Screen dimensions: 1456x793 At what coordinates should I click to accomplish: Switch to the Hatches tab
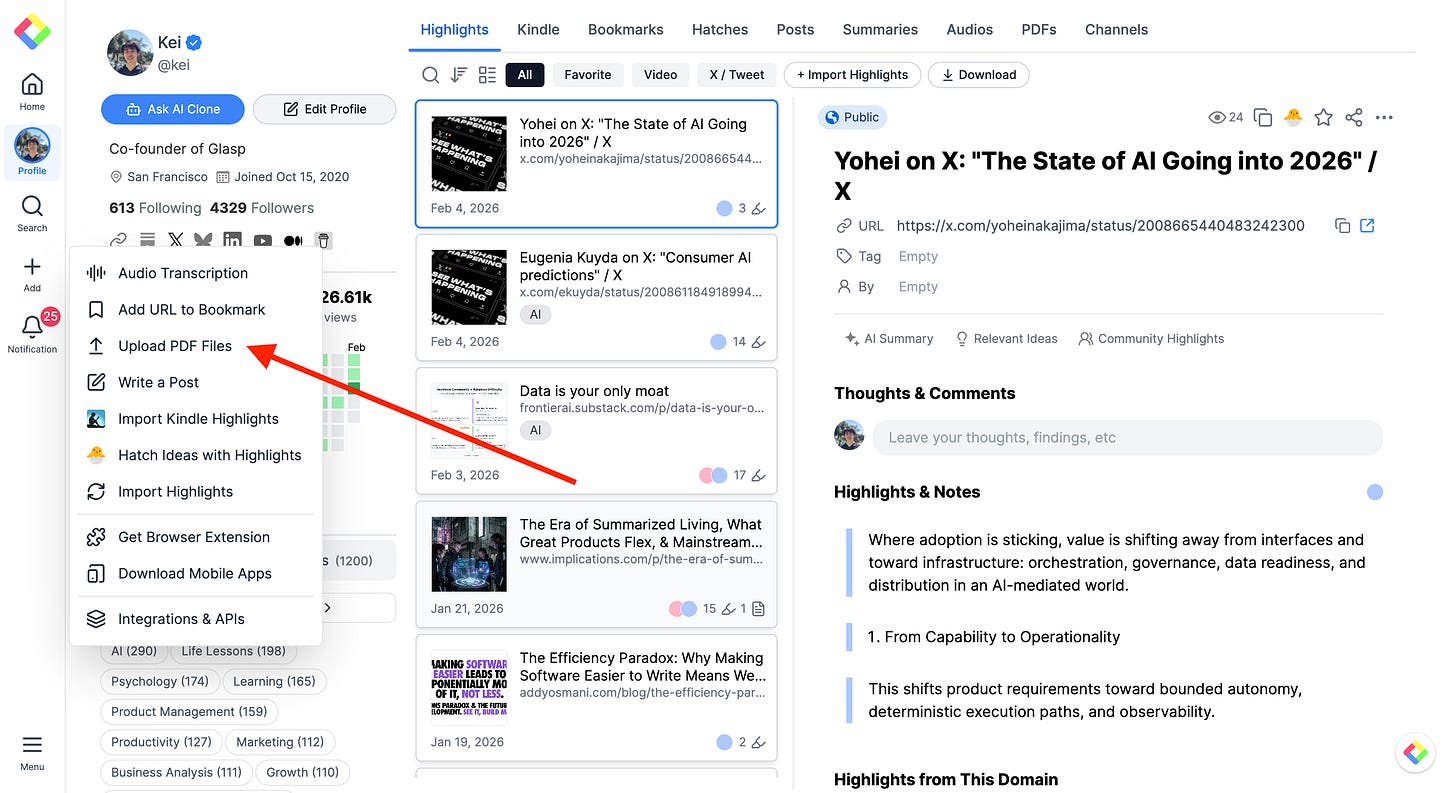click(x=720, y=30)
